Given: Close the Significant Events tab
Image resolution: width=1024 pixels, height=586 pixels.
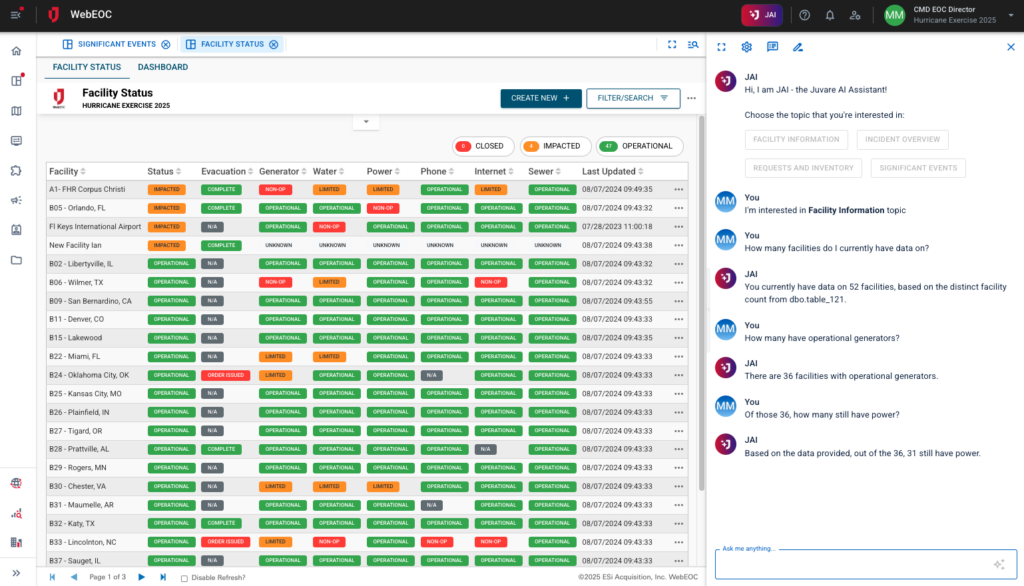Looking at the screenshot, I should click(166, 44).
